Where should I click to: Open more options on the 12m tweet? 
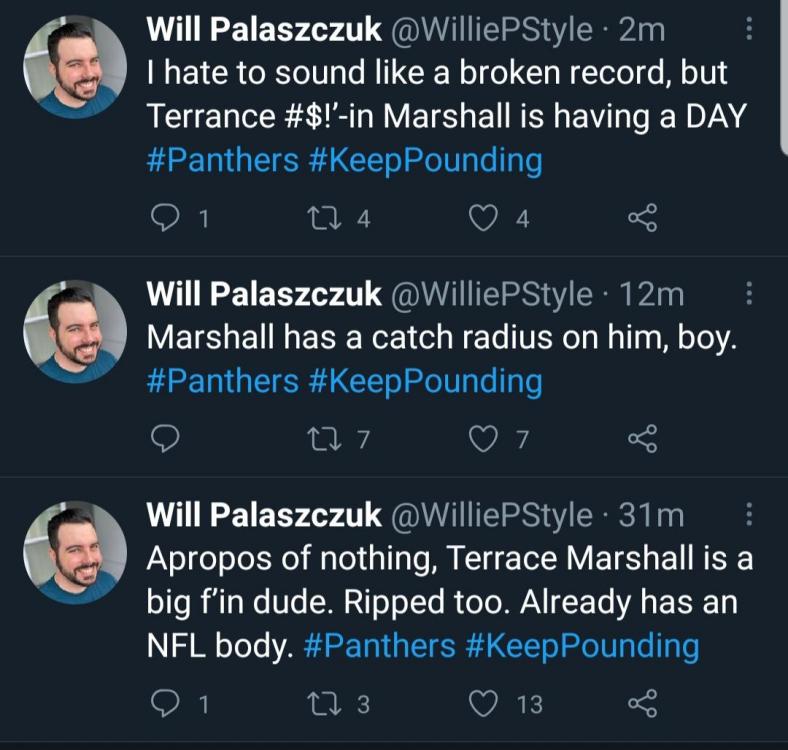coord(750,294)
